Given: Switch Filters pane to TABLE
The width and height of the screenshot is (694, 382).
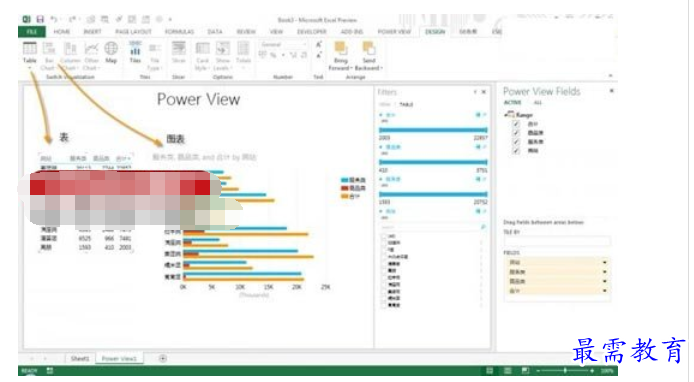Looking at the screenshot, I should coord(406,104).
